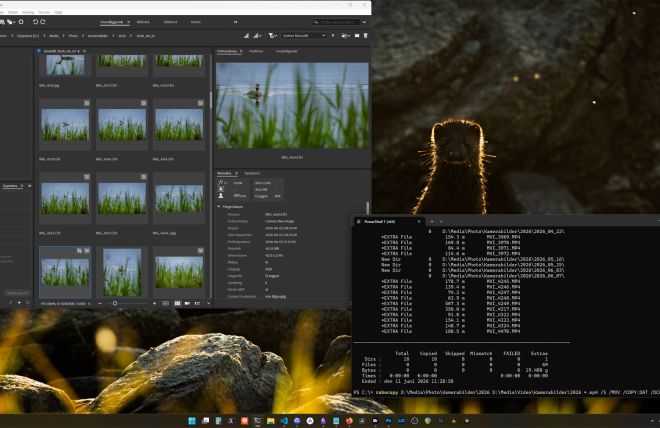660x428 pixels.
Task: Click the smaller thumbnails minus button
Action: click(100, 303)
